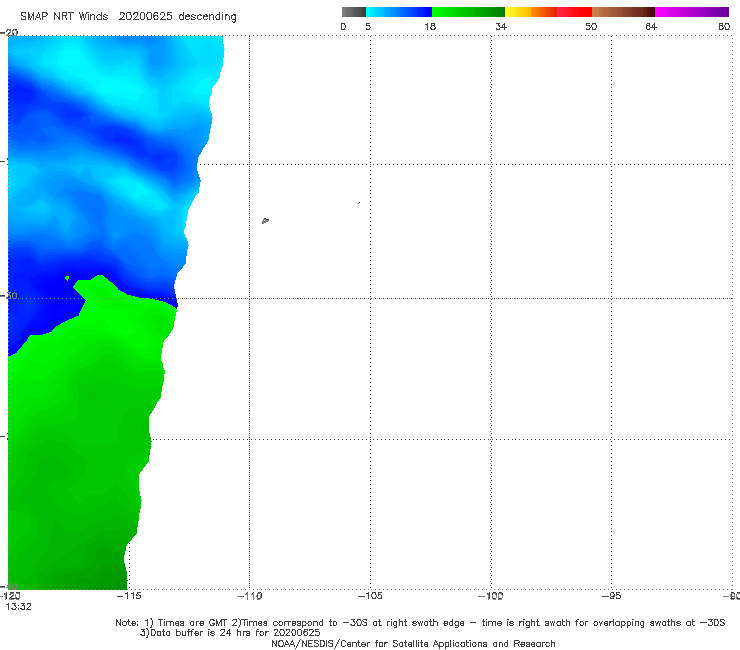Click the small island outline near -110 longitude
The height and width of the screenshot is (650, 740).
coord(265,220)
